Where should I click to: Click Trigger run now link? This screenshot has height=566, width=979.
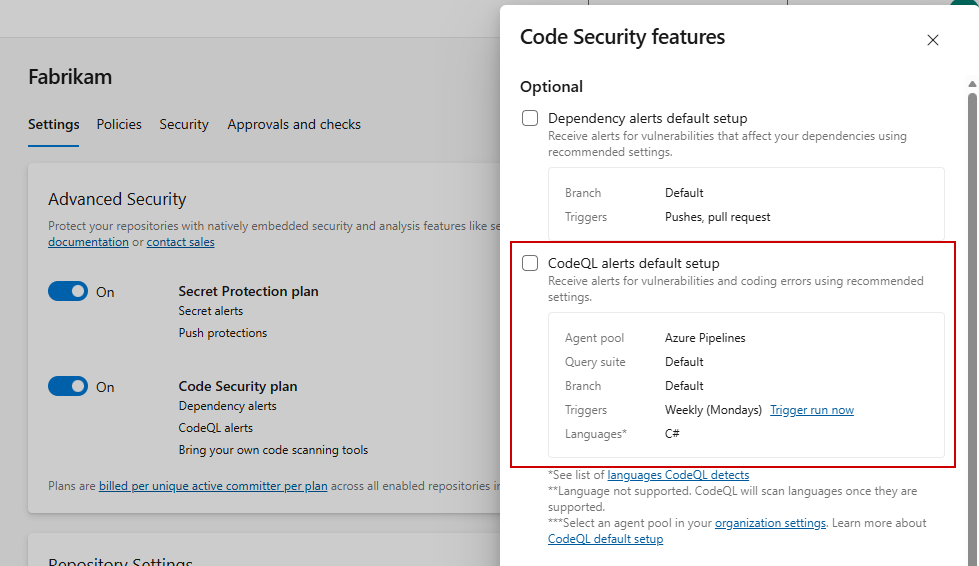[x=811, y=410]
